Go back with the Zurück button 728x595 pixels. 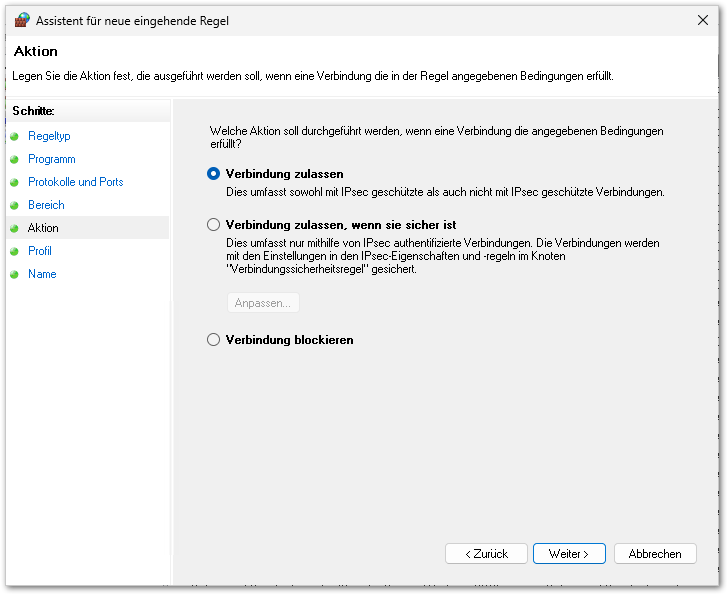coord(486,554)
